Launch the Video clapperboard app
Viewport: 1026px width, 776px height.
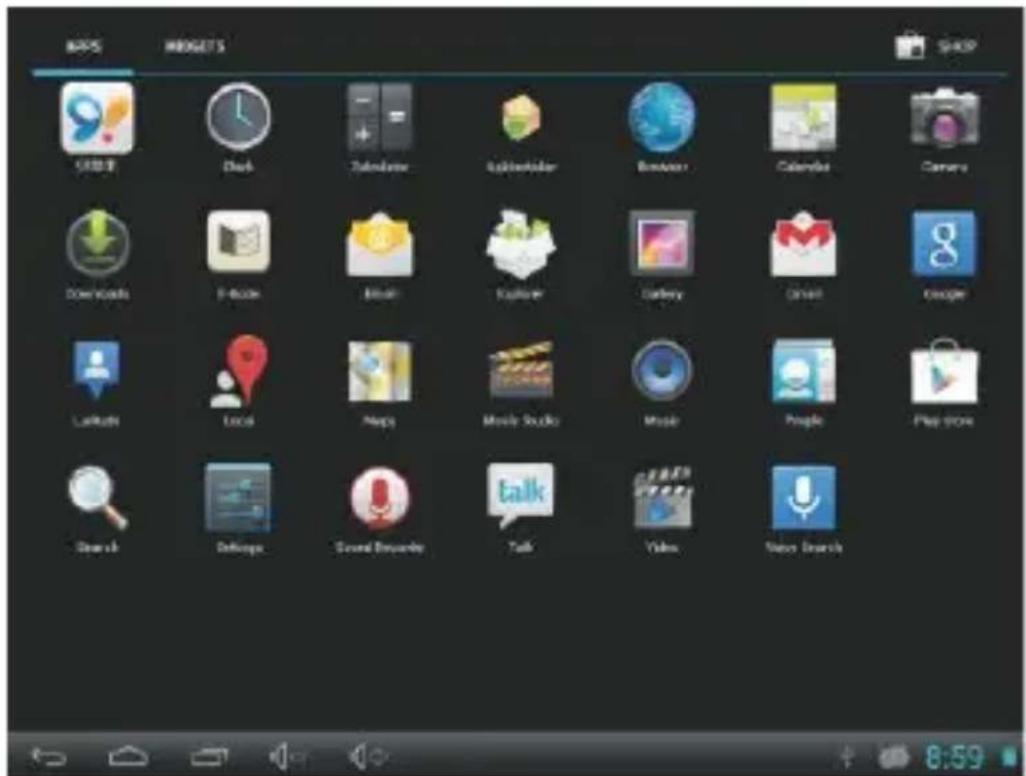[x=662, y=497]
